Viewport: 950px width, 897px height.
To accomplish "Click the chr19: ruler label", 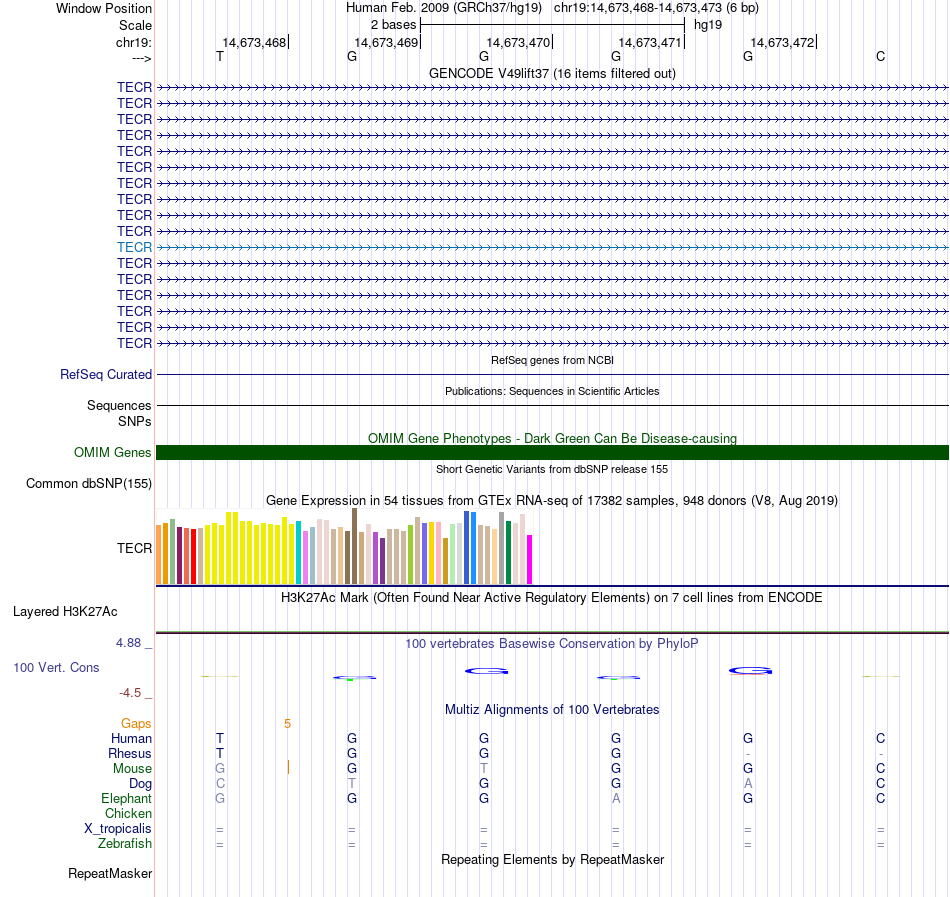I will pyautogui.click(x=134, y=42).
